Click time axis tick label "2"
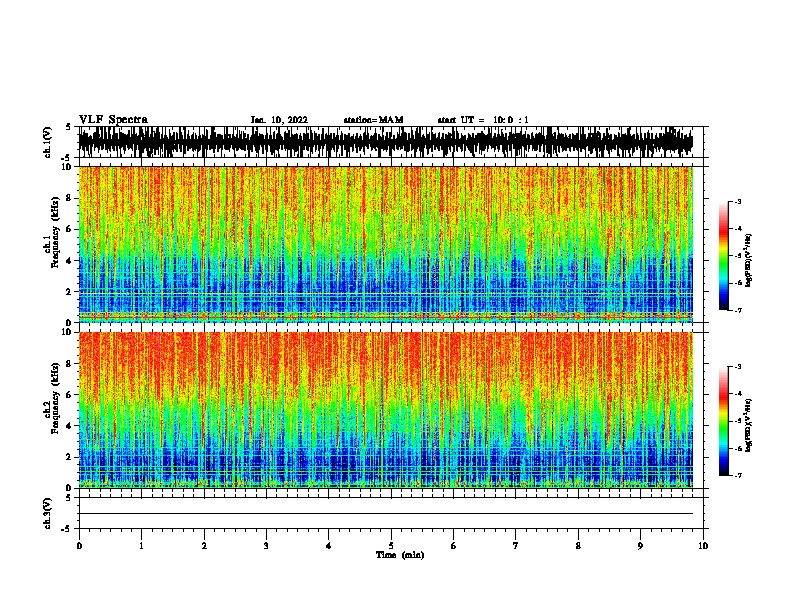792x612 pixels. click(204, 545)
